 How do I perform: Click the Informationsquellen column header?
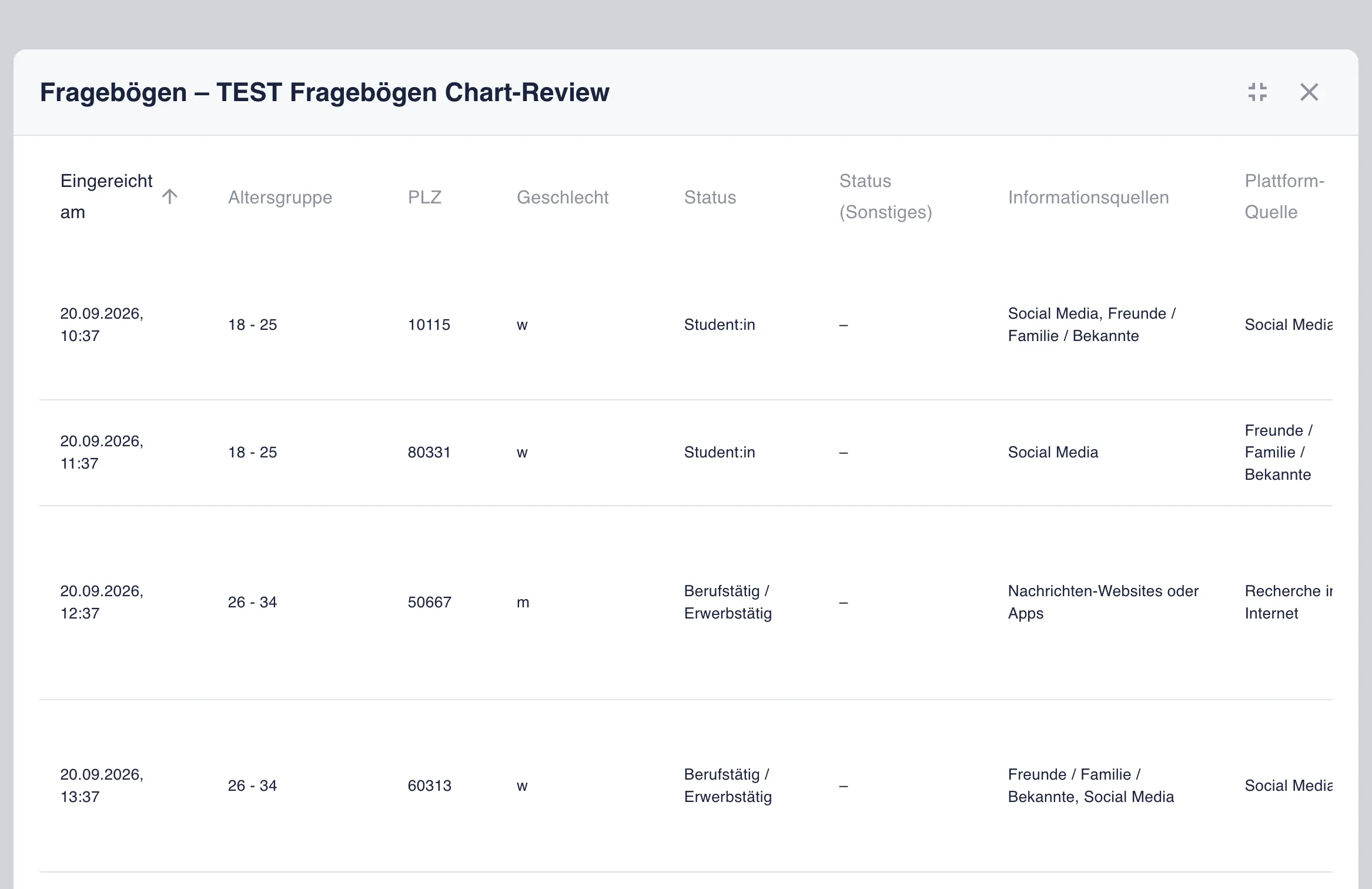(1088, 198)
